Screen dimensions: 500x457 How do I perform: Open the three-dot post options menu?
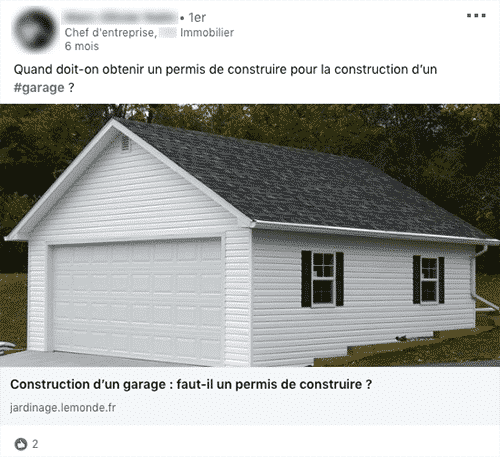476,15
